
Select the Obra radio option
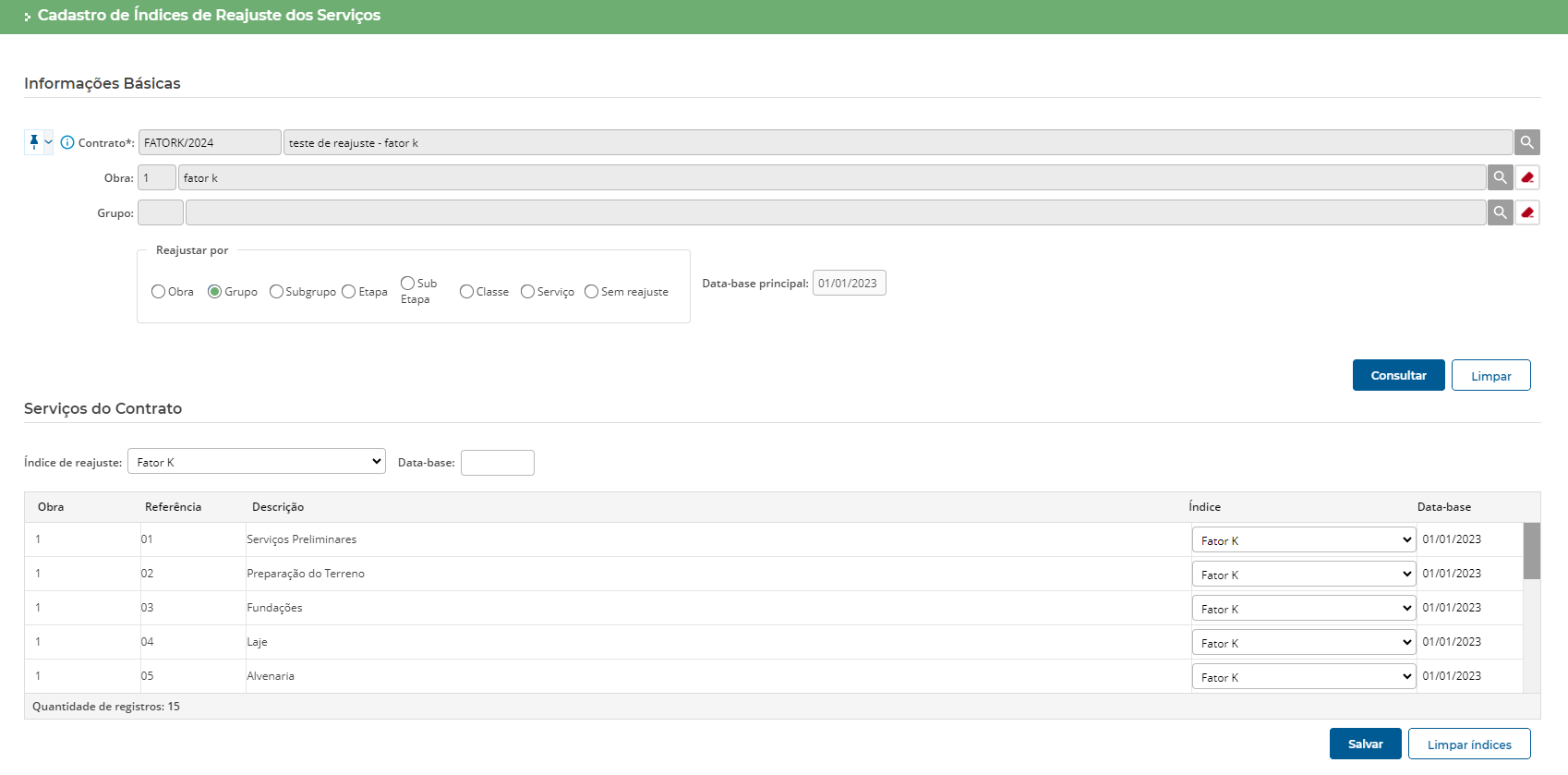tap(159, 292)
